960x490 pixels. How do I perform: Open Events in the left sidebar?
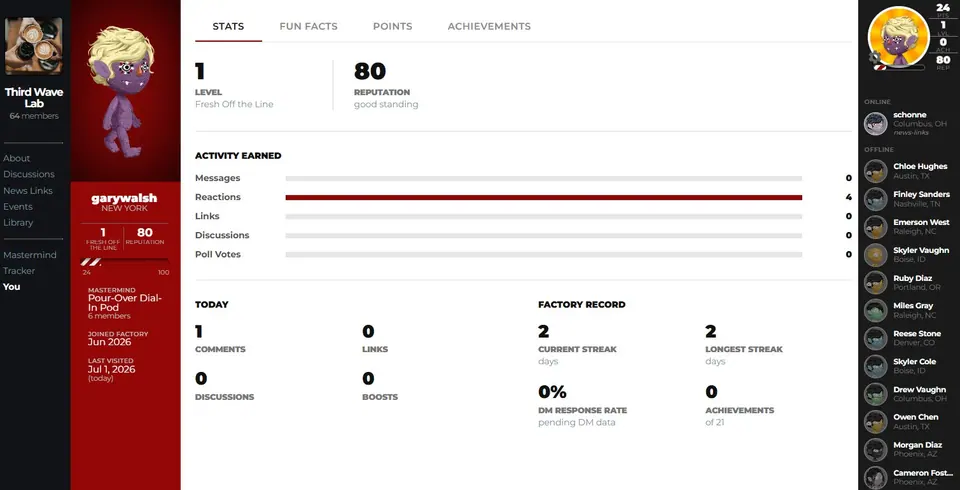coord(18,206)
